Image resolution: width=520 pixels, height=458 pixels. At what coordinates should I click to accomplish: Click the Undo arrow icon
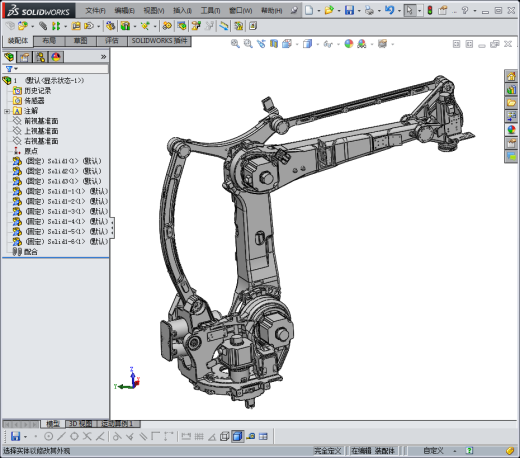point(389,10)
